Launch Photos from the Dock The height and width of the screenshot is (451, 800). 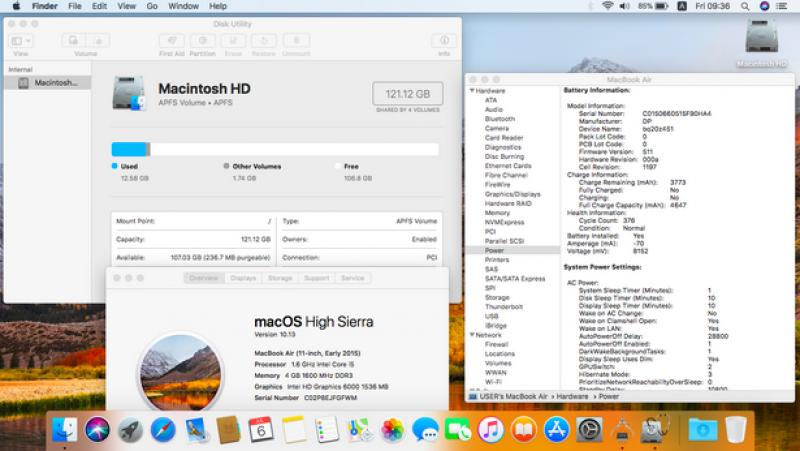(x=392, y=430)
